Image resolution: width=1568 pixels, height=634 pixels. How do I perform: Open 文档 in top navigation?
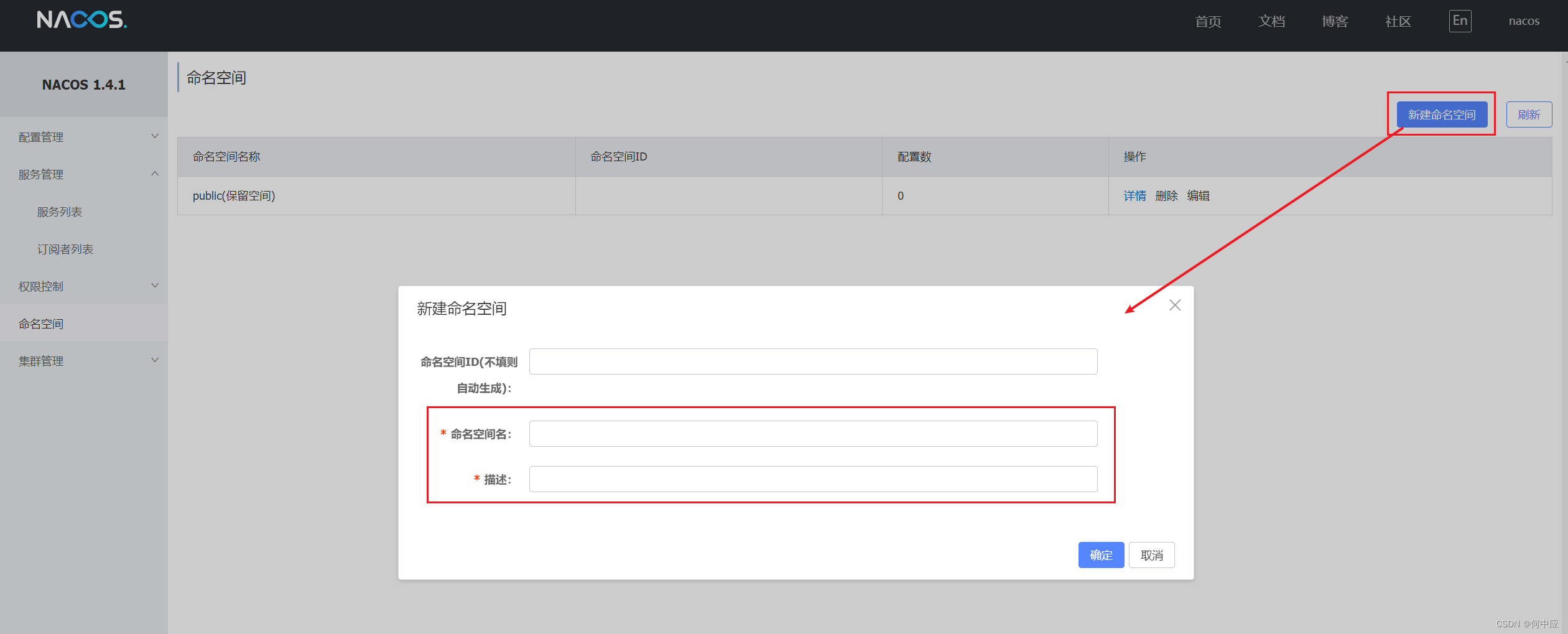coord(1271,22)
